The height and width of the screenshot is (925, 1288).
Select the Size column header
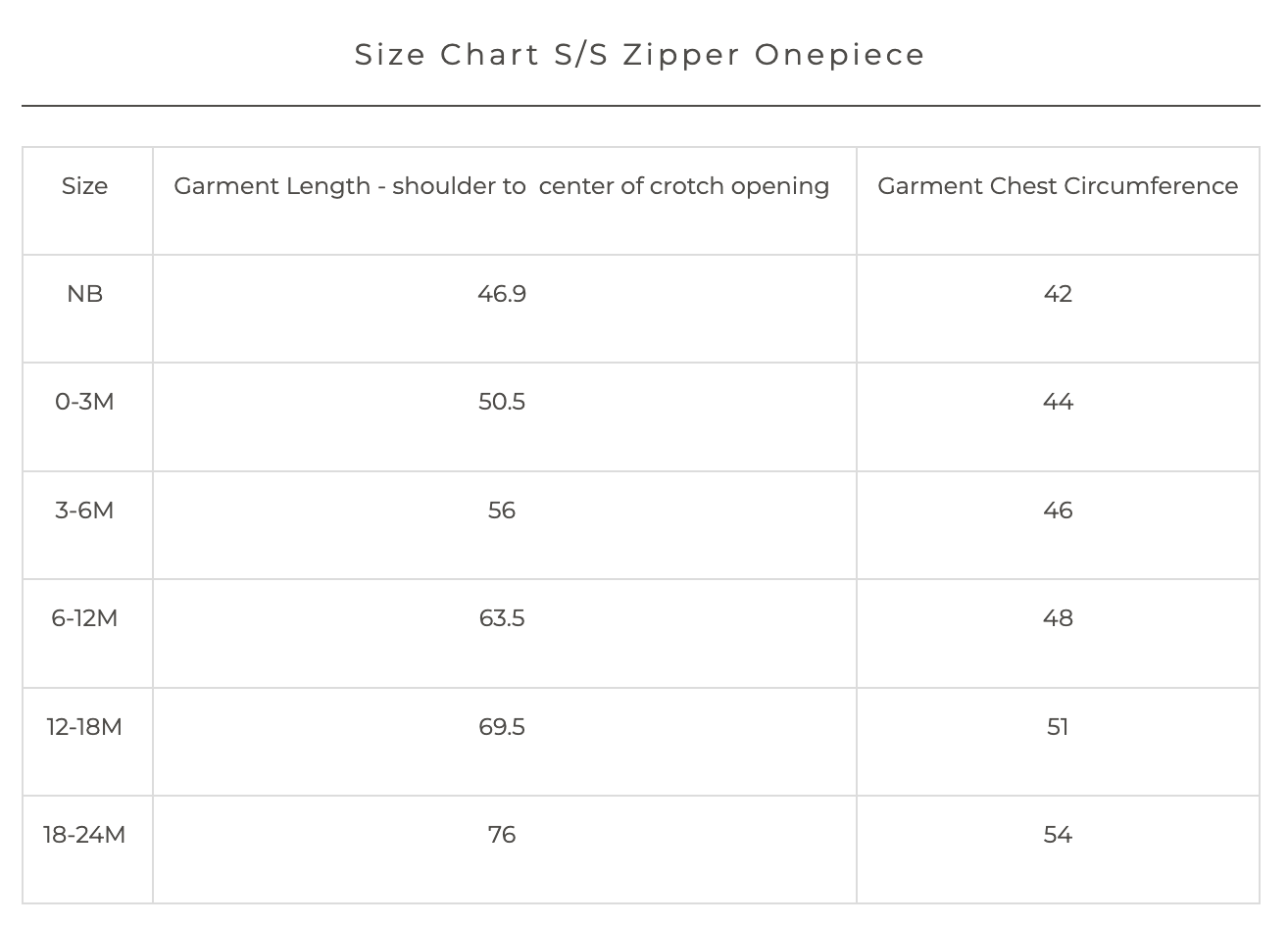85,186
